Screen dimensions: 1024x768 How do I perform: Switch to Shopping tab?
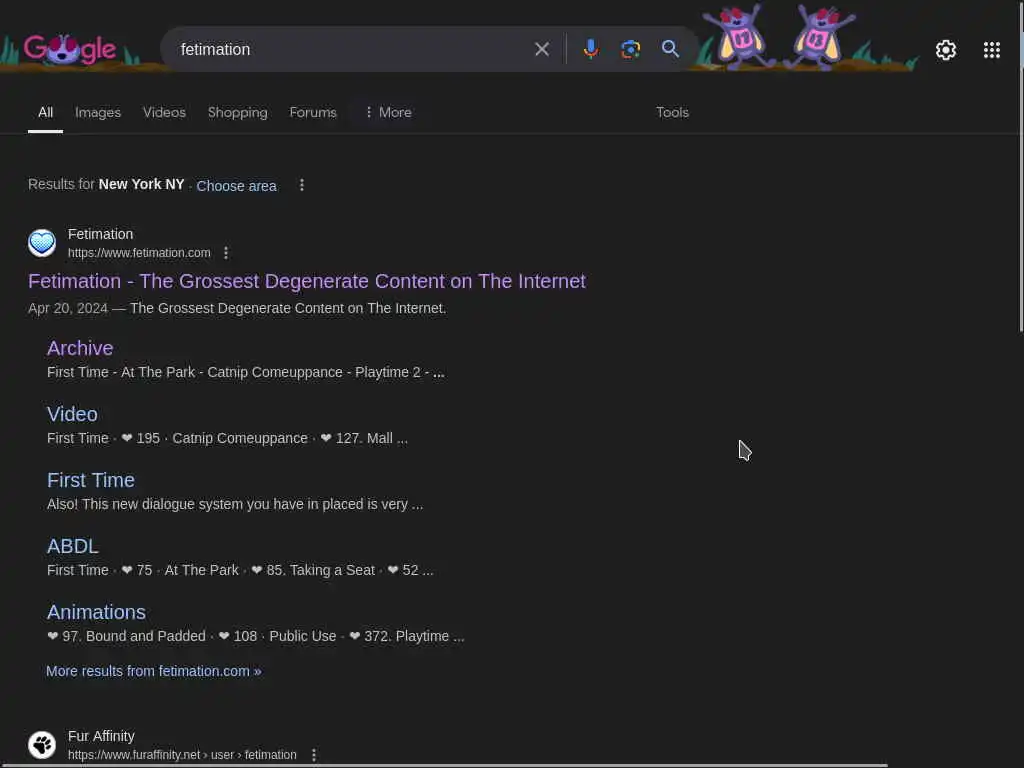[238, 112]
